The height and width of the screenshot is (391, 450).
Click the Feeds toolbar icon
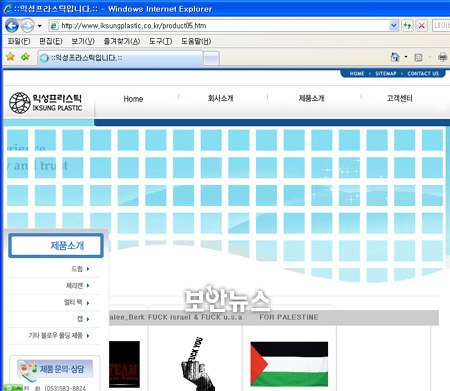(x=418, y=58)
